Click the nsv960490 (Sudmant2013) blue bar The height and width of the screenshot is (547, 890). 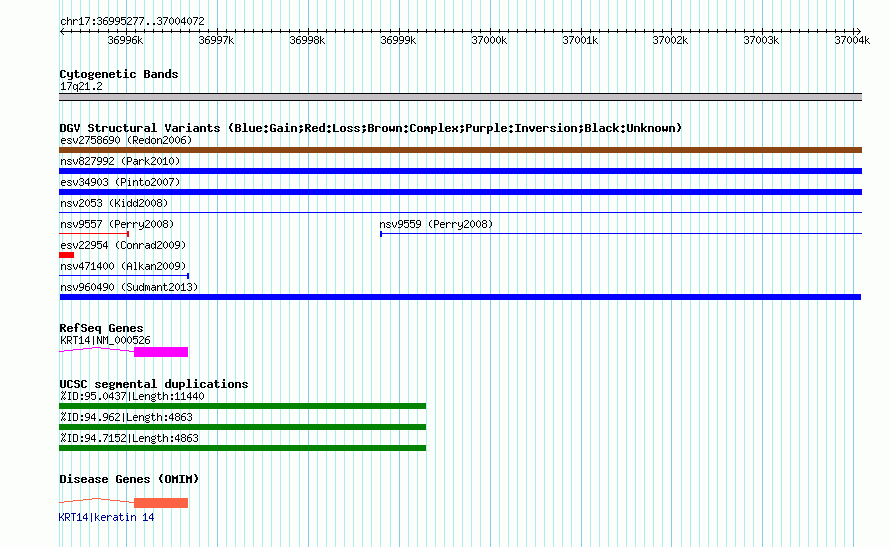460,297
